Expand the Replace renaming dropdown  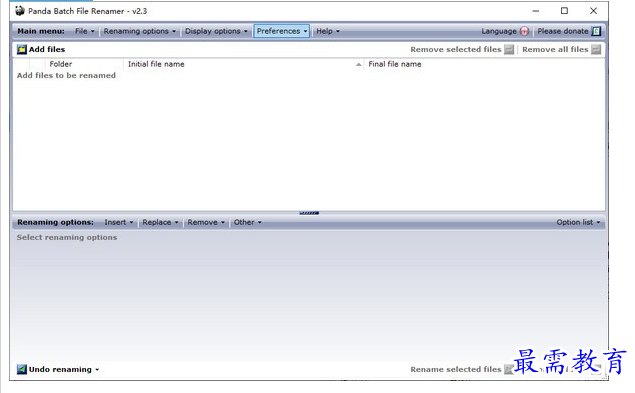160,222
